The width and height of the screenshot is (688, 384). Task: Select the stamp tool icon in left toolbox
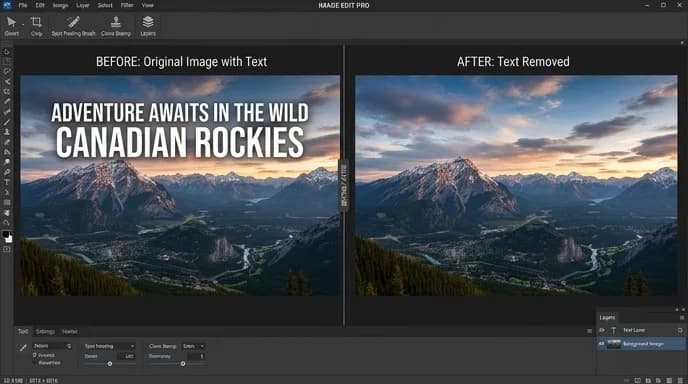tap(7, 132)
